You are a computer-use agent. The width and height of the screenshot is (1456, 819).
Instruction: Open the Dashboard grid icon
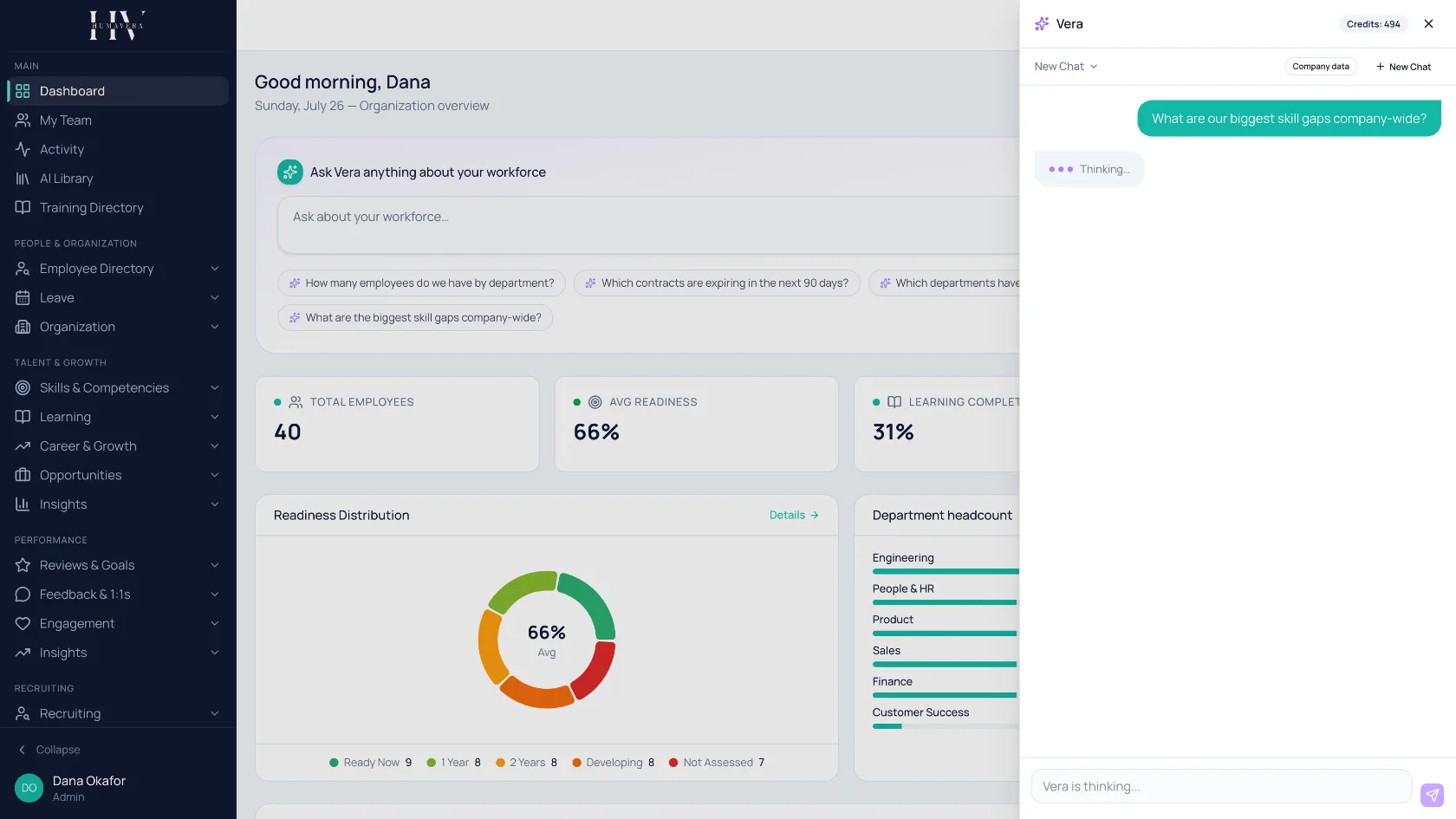(23, 91)
